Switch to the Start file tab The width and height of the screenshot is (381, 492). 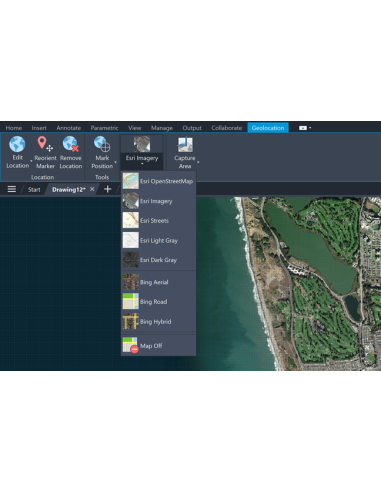(x=34, y=190)
